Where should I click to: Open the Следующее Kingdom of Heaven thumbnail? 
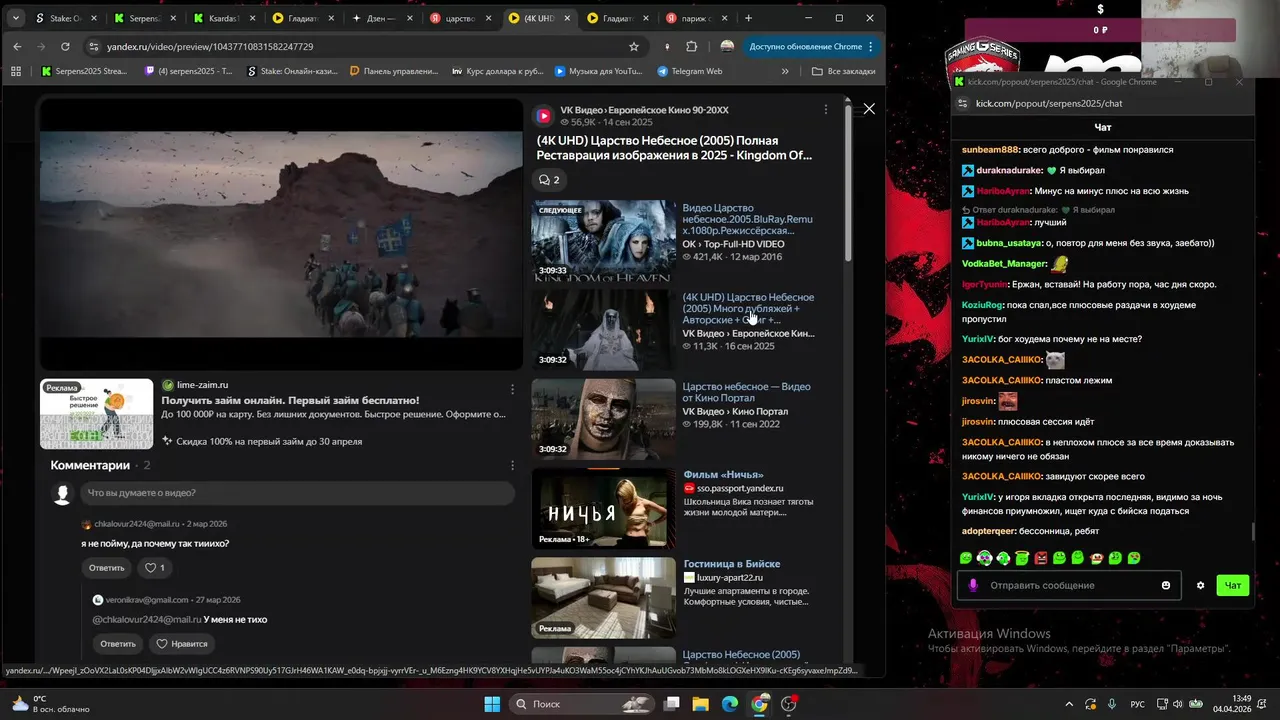tap(603, 241)
